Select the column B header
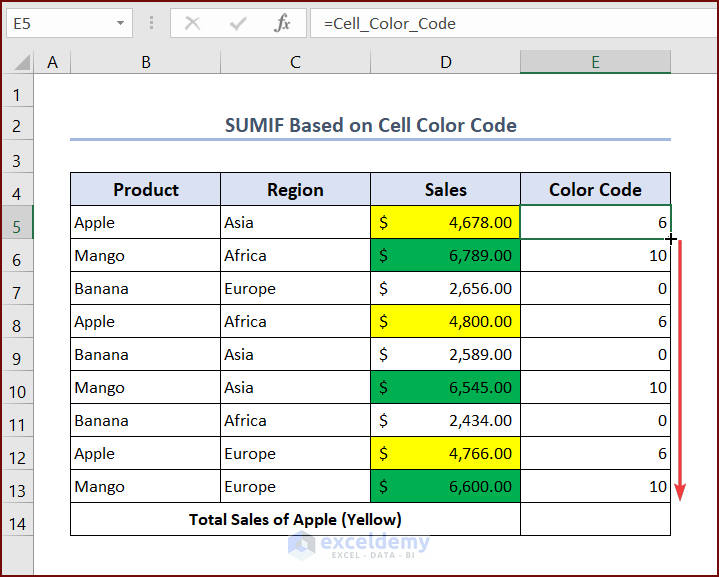Screen dimensions: 719x577 [146, 62]
